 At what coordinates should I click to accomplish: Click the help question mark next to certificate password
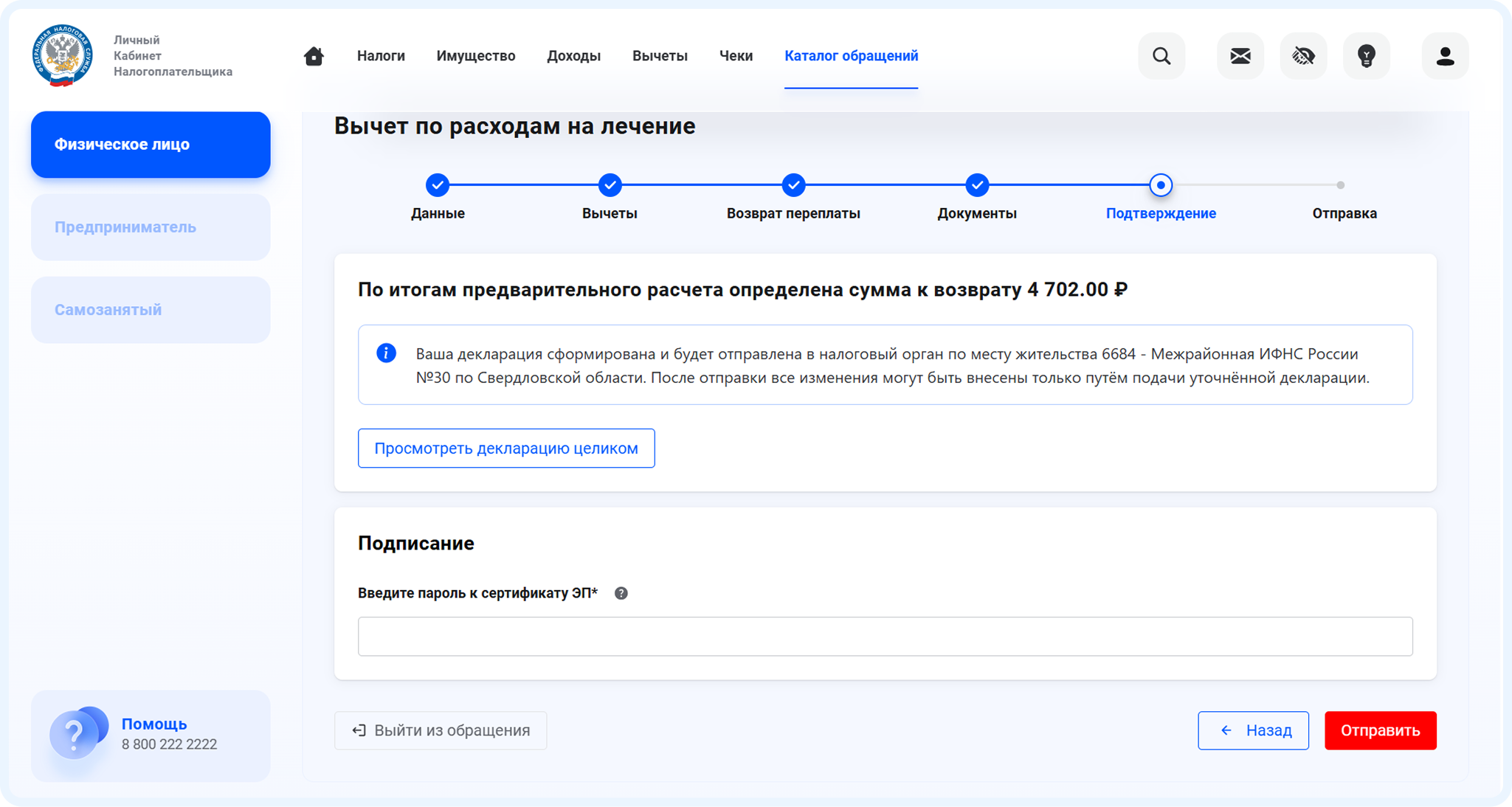pyautogui.click(x=621, y=593)
